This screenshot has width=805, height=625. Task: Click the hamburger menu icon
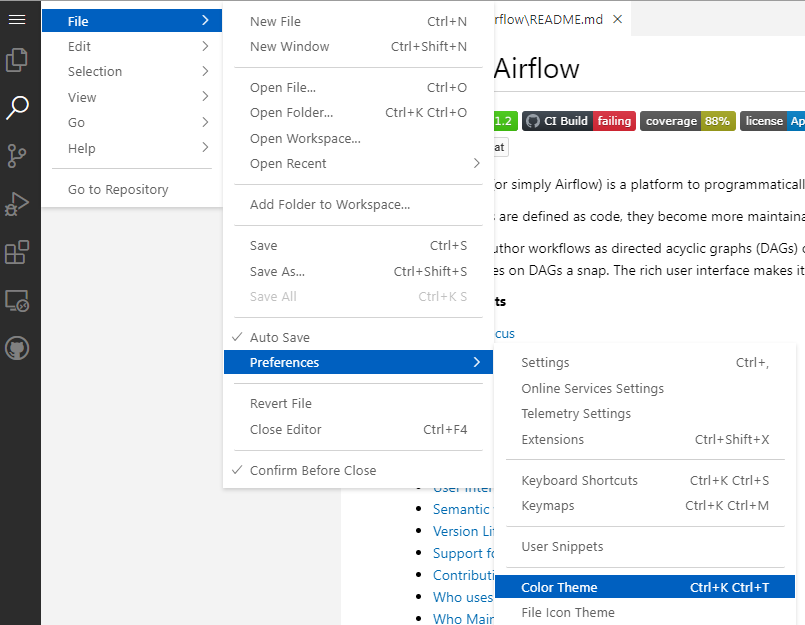click(17, 20)
